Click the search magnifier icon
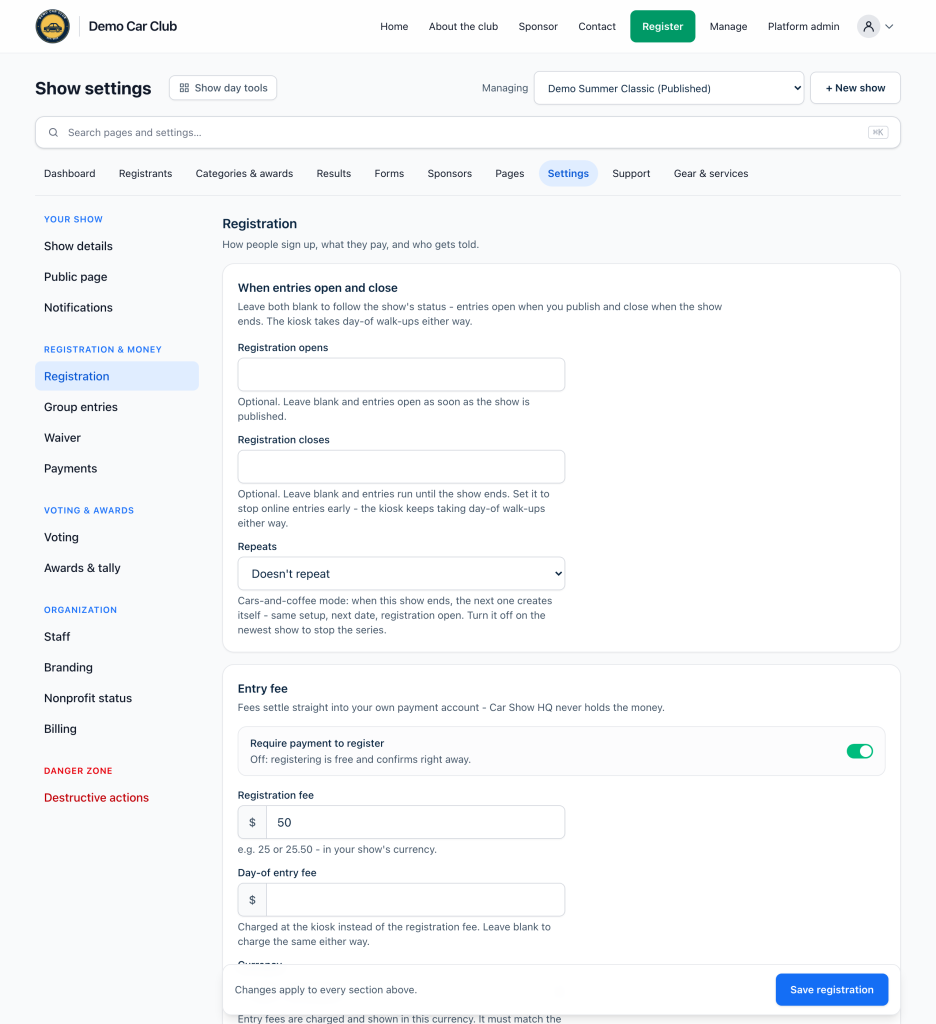936x1024 pixels. [x=54, y=133]
